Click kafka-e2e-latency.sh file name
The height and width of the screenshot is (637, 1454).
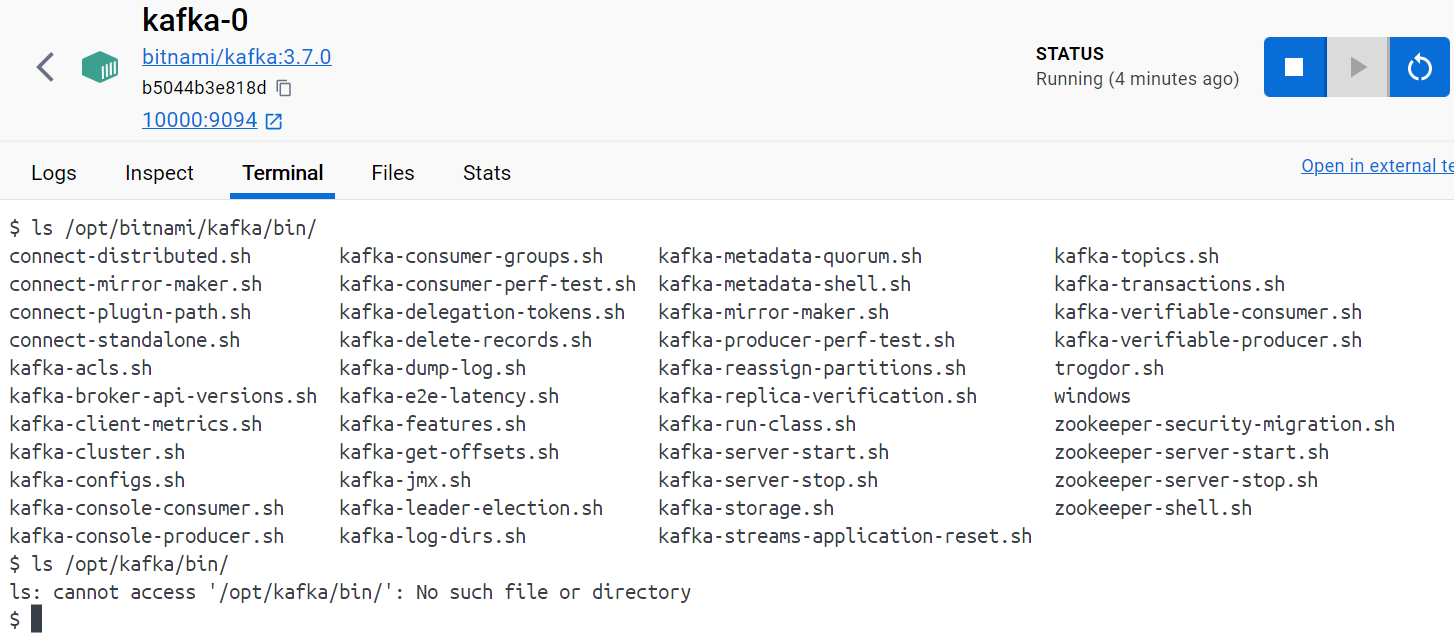pos(449,396)
